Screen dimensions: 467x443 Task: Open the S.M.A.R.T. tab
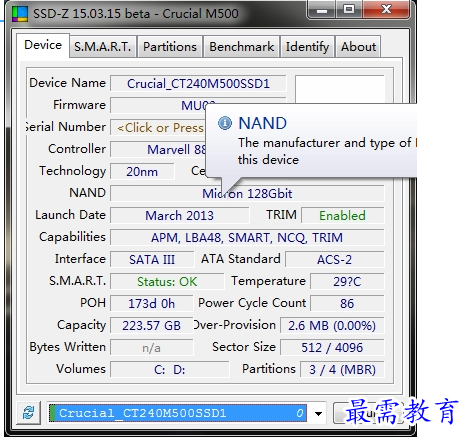pos(103,47)
